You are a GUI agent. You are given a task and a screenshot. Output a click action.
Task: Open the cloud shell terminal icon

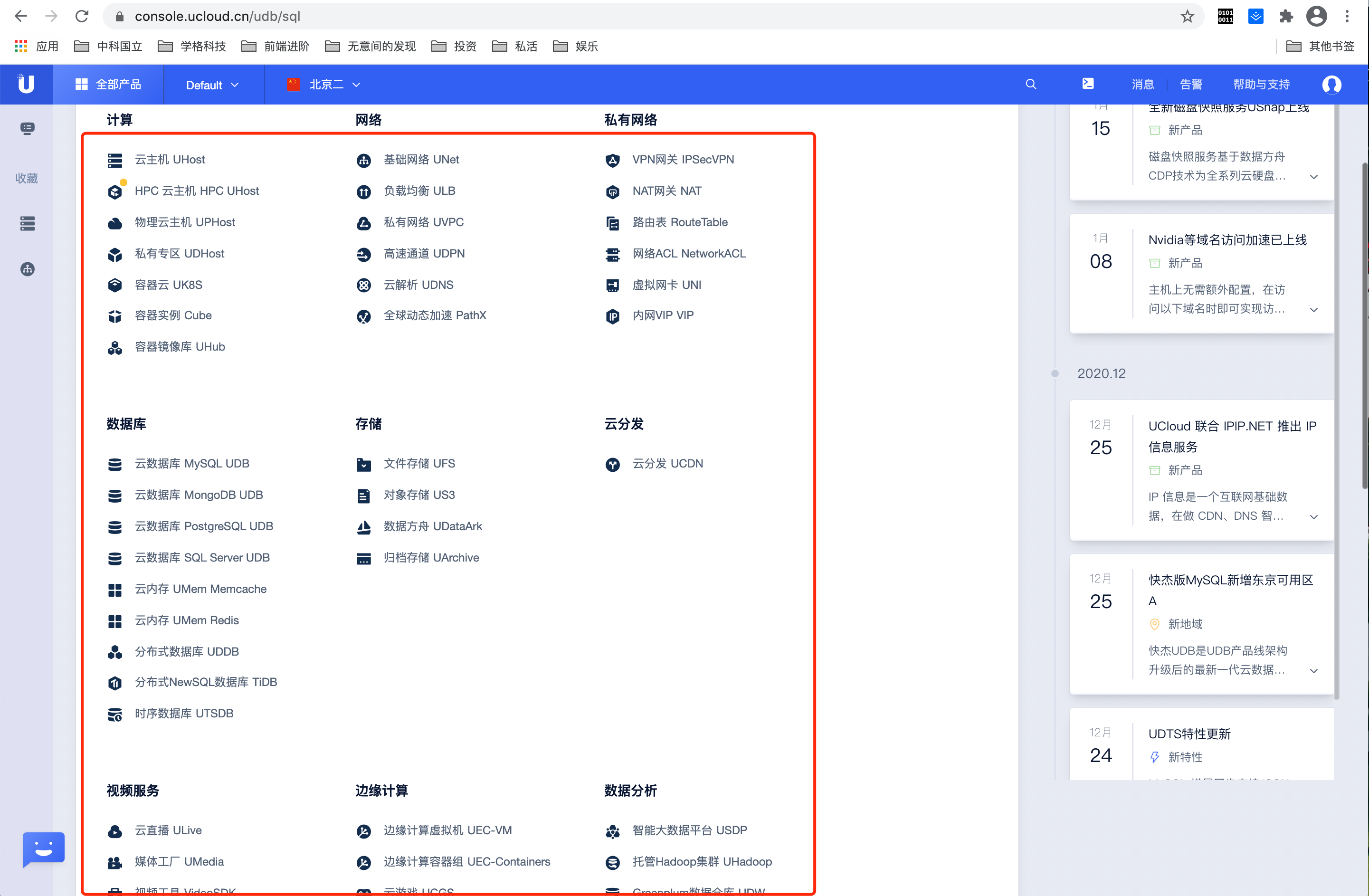[1087, 84]
